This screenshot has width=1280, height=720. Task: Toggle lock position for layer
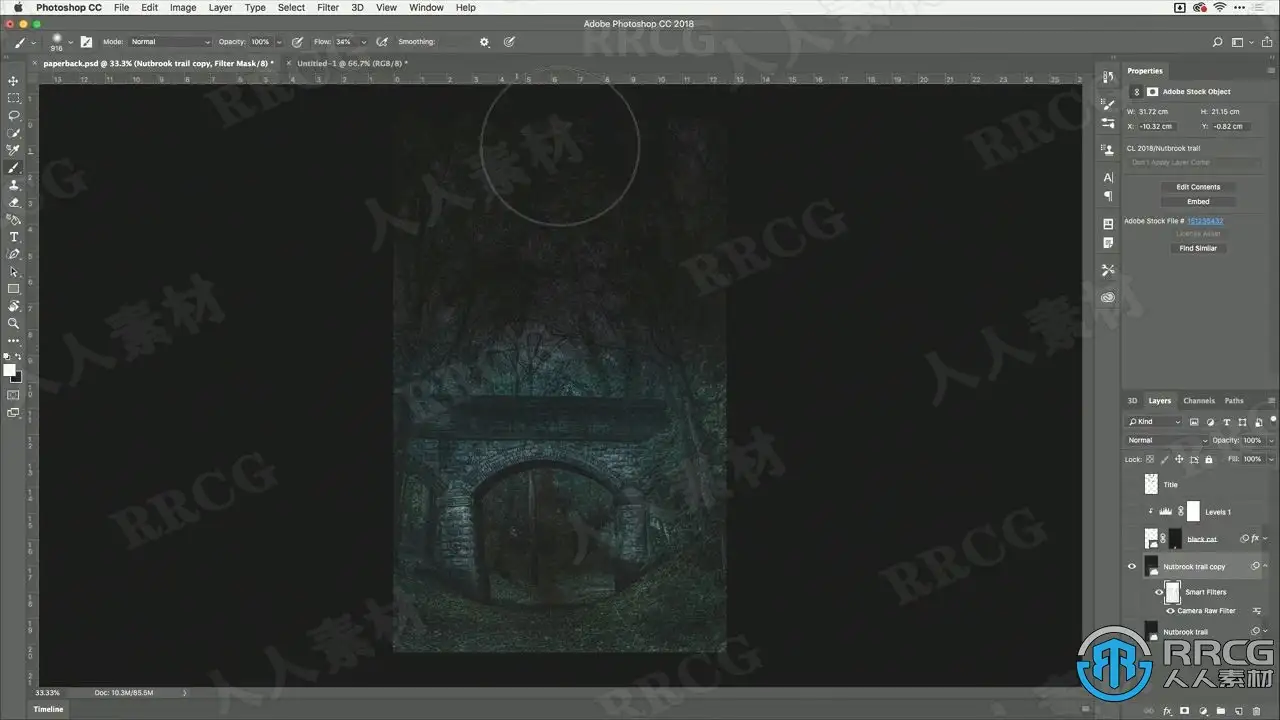pos(1180,459)
